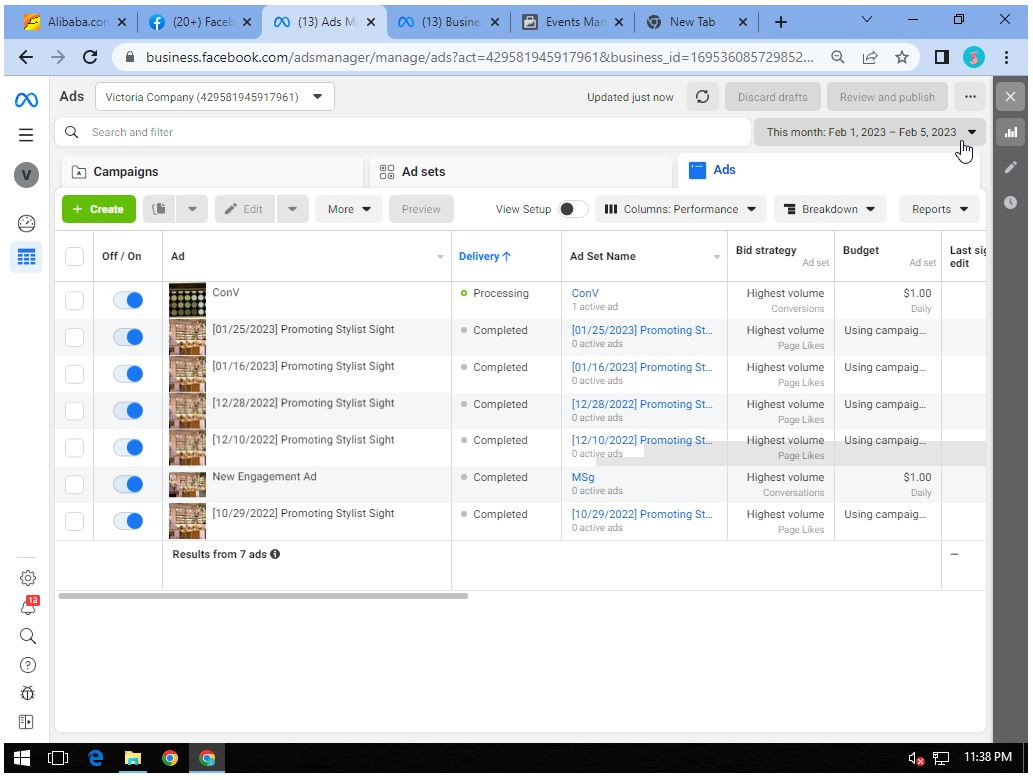Expand the More dropdown in toolbar

point(349,209)
